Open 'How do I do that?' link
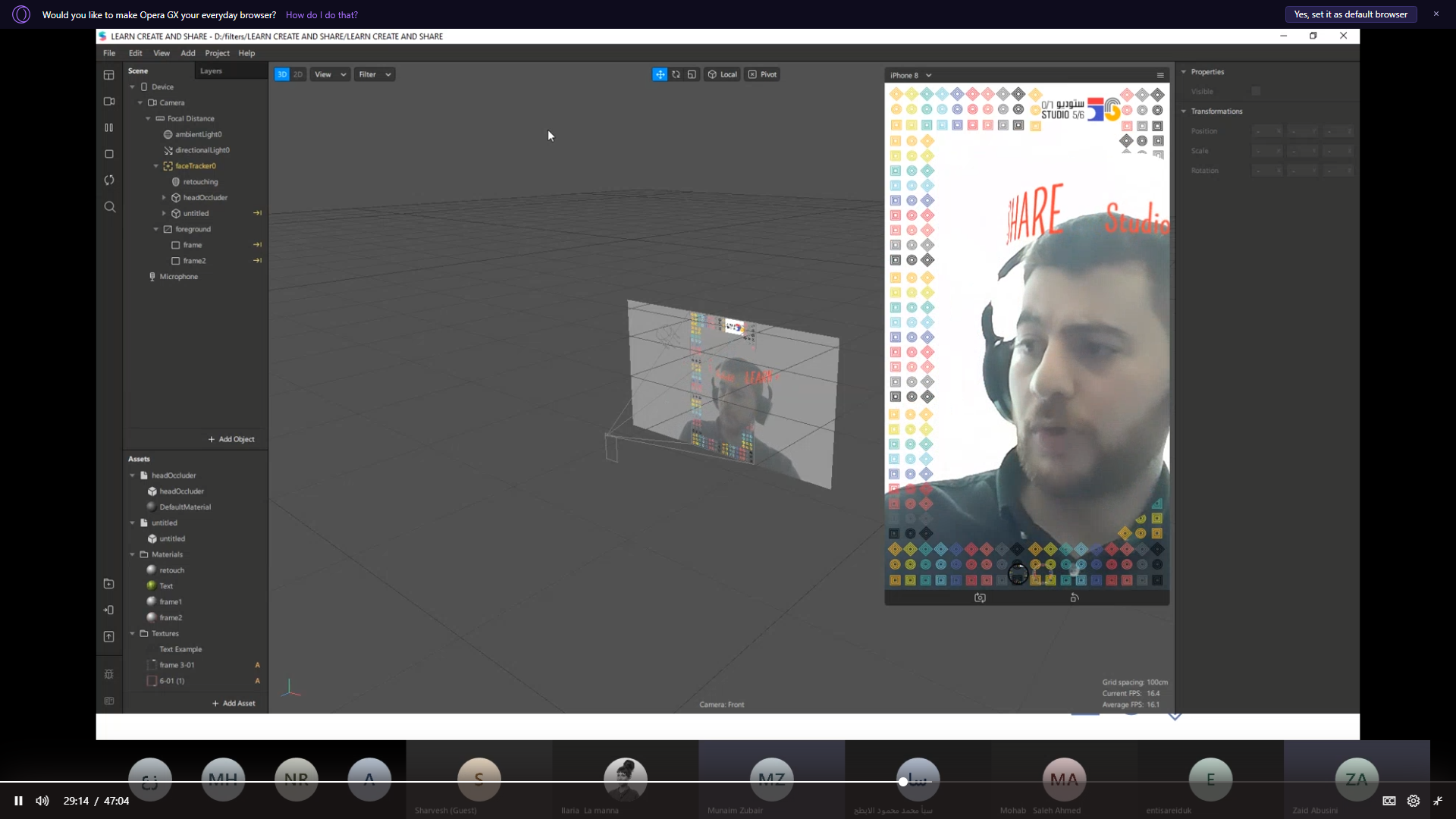1456x819 pixels. coord(322,15)
